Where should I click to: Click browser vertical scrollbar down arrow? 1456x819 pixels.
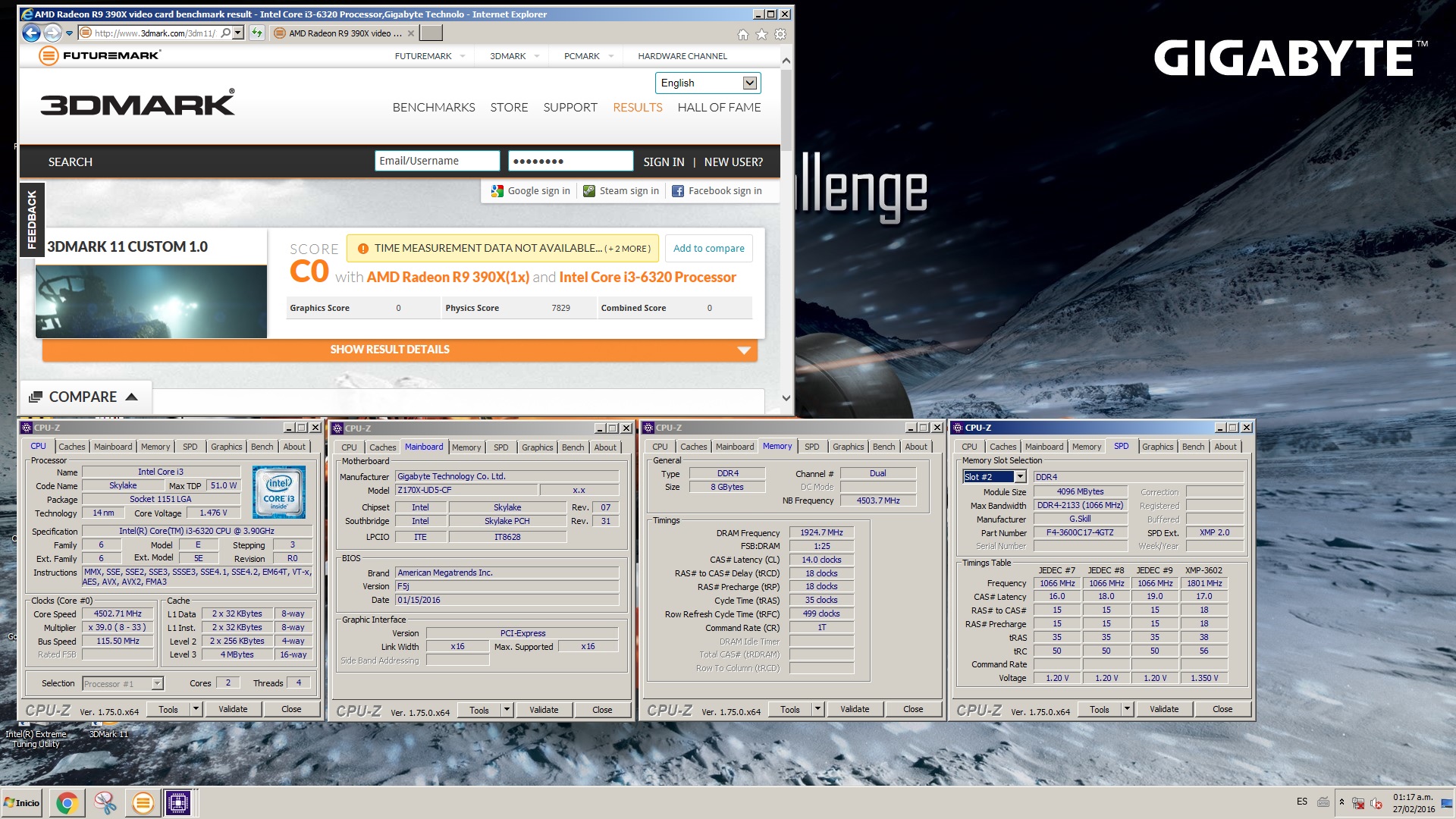pos(786,398)
